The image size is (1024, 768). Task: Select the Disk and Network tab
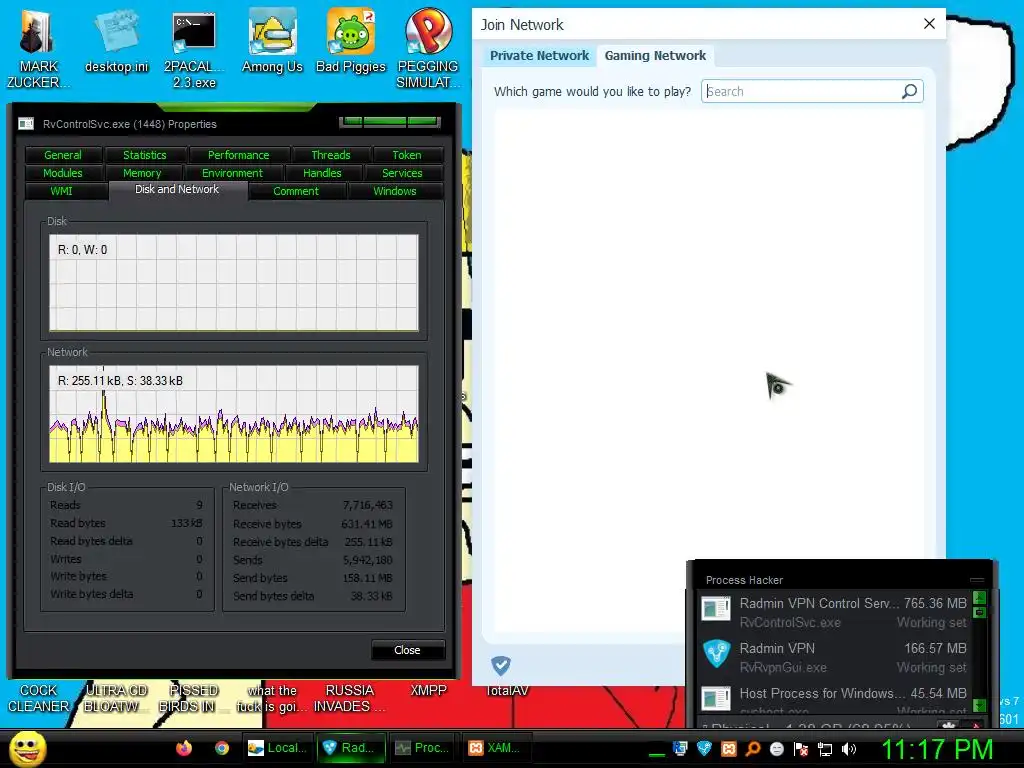click(177, 189)
